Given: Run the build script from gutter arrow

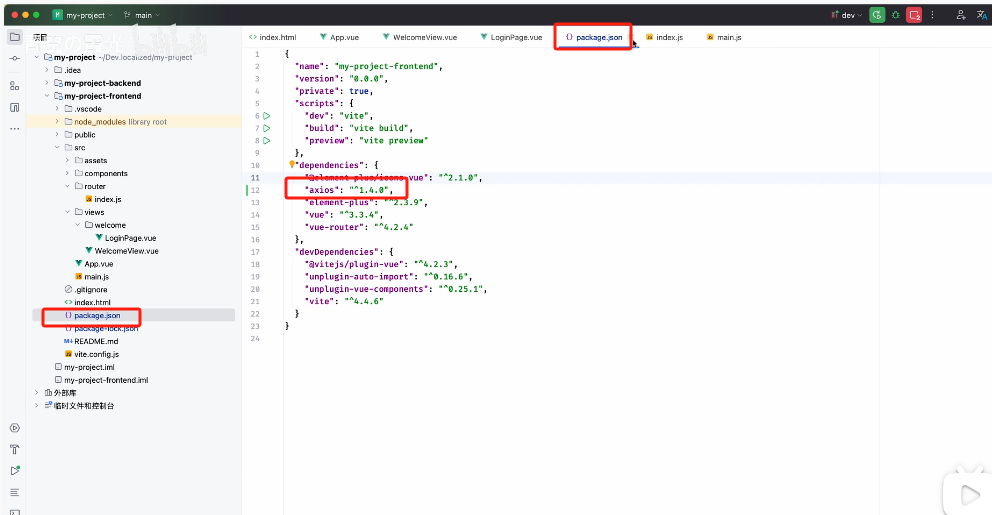Looking at the screenshot, I should (267, 128).
